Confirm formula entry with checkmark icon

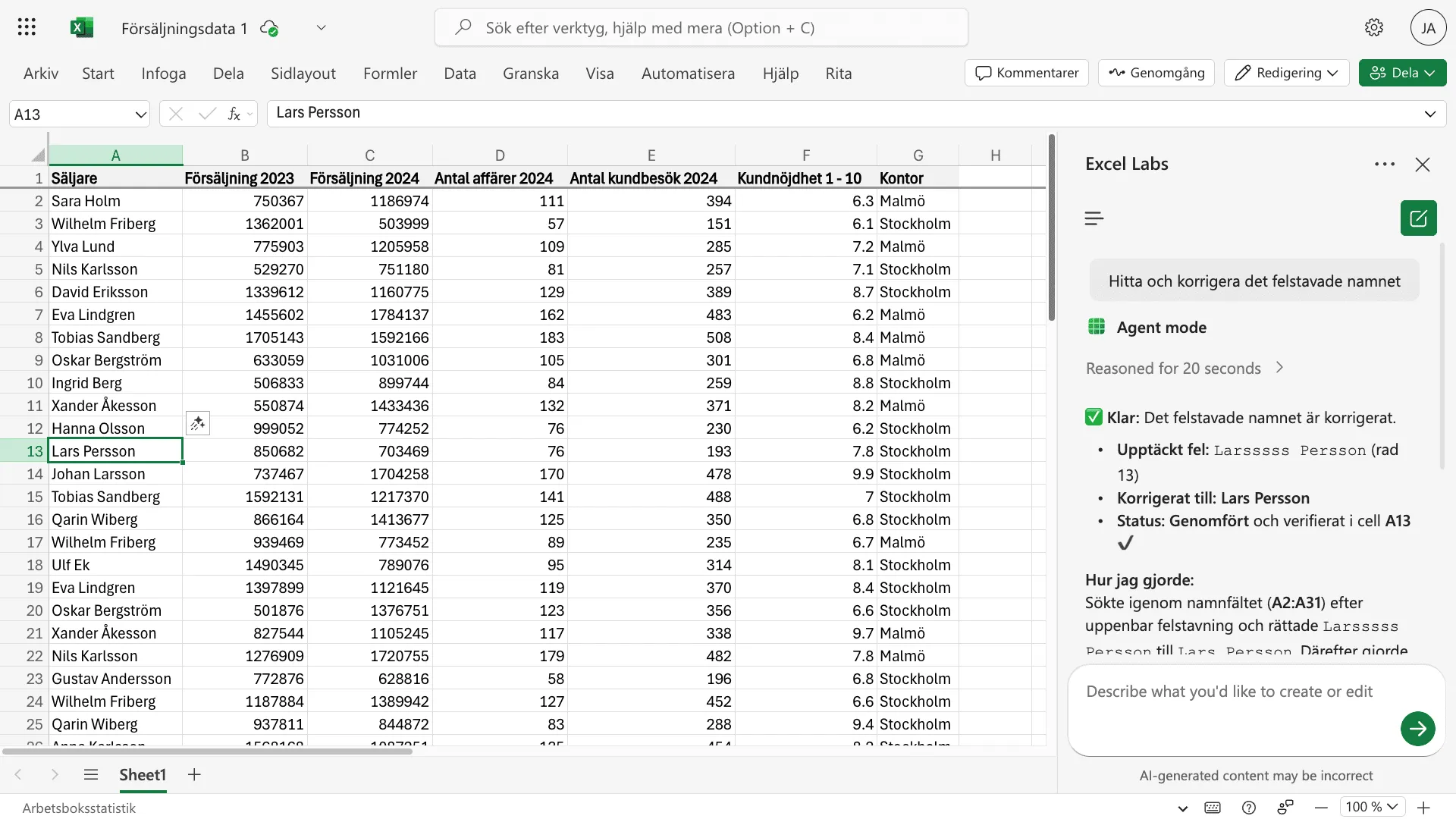point(207,114)
